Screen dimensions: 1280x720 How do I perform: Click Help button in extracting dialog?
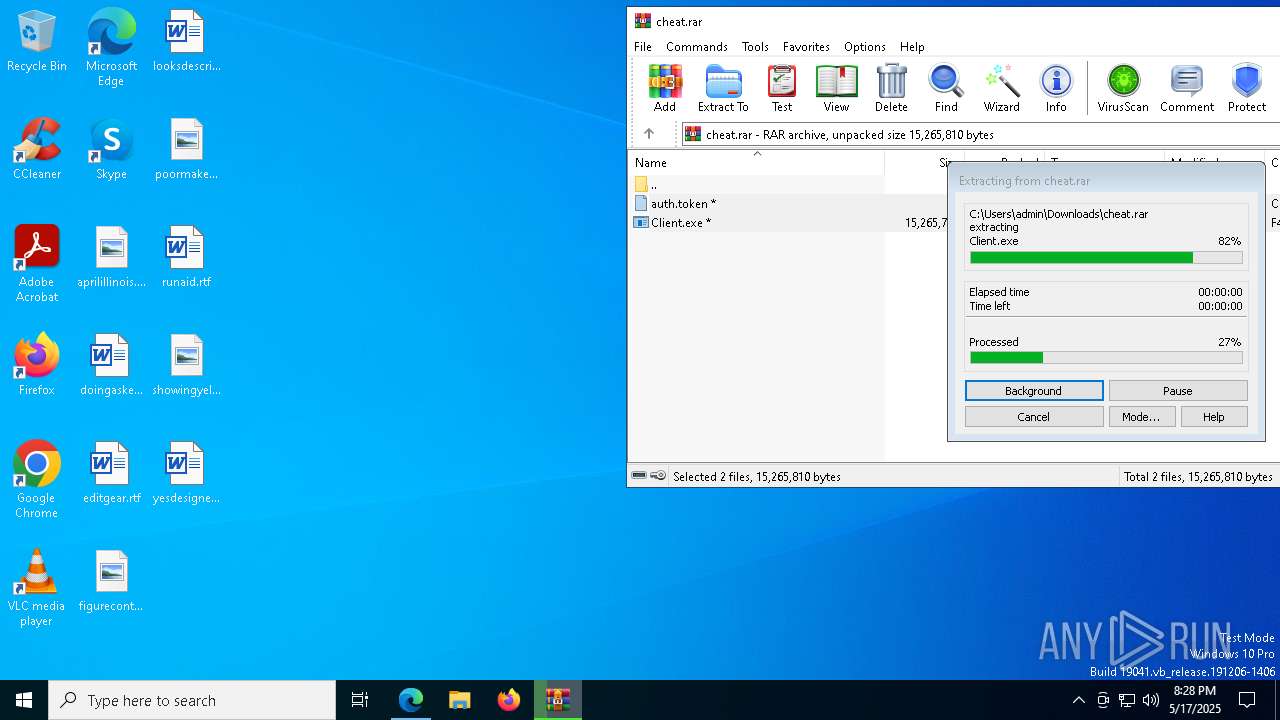(x=1214, y=417)
